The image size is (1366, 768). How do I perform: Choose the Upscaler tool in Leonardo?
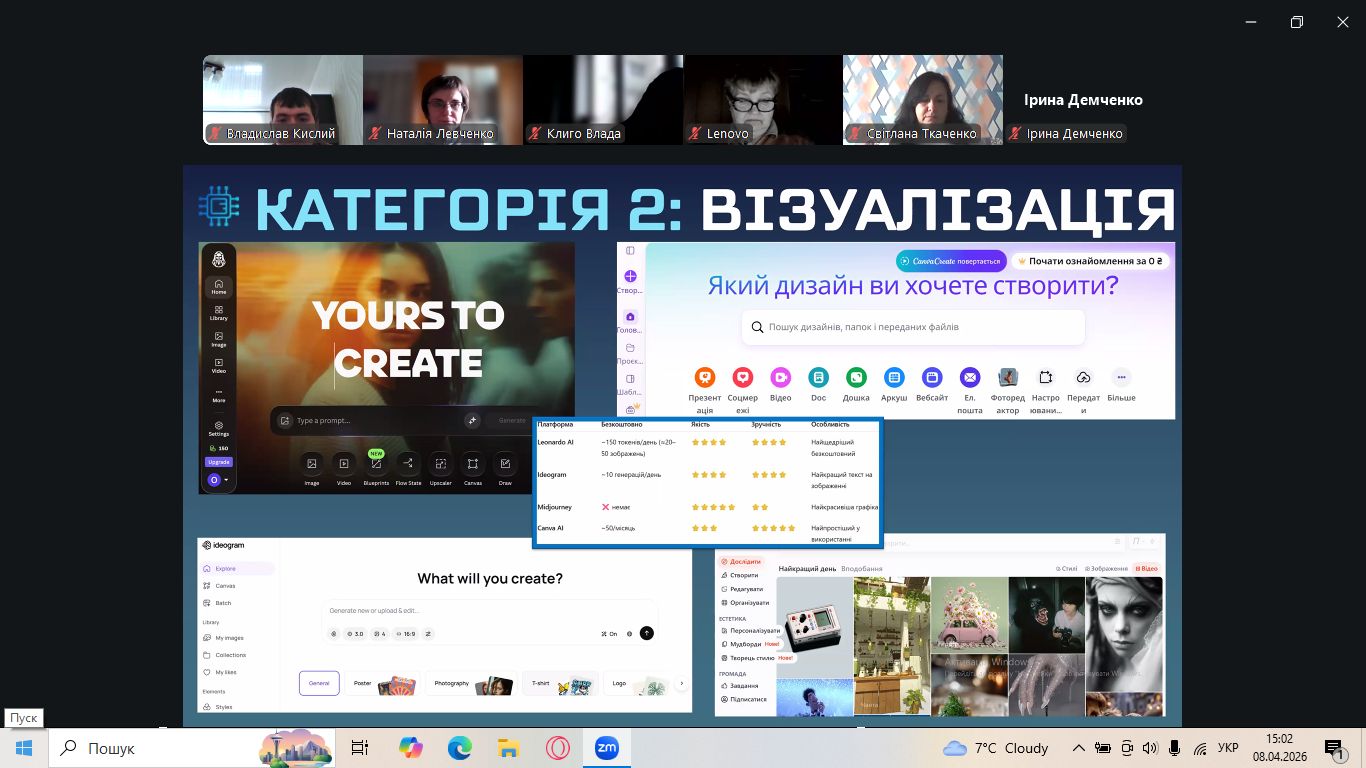coord(440,468)
